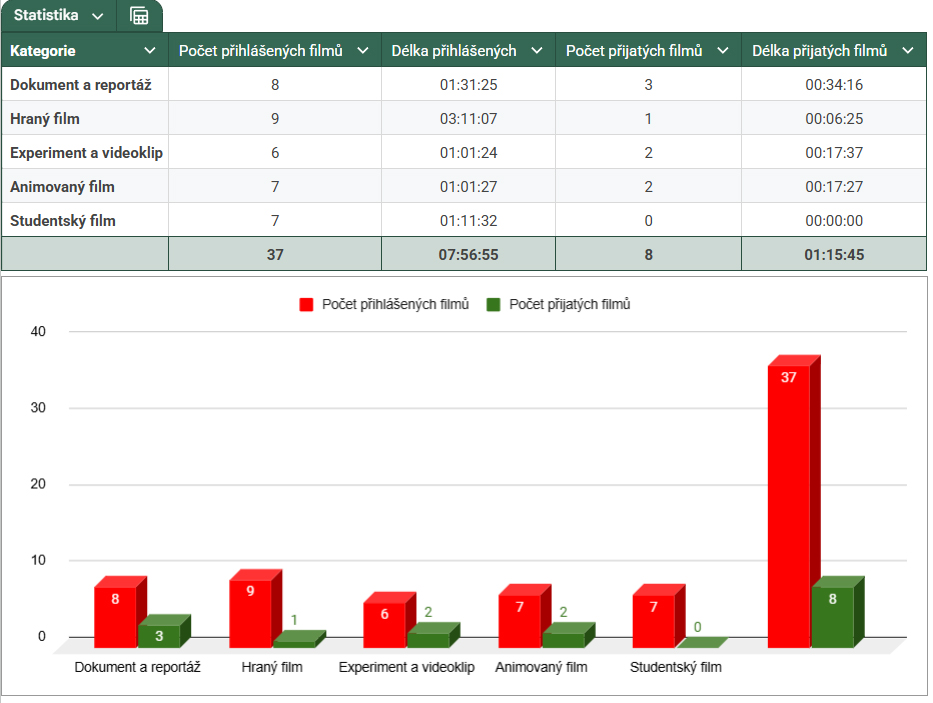The height and width of the screenshot is (703, 933).
Task: Click the total duration cell 01:15:45
Action: pos(833,255)
